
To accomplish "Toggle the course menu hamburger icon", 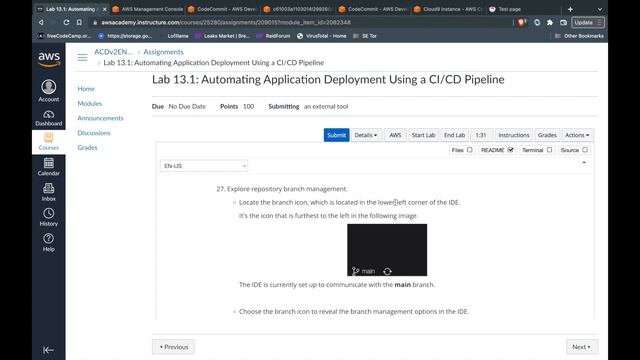I will [x=82, y=57].
